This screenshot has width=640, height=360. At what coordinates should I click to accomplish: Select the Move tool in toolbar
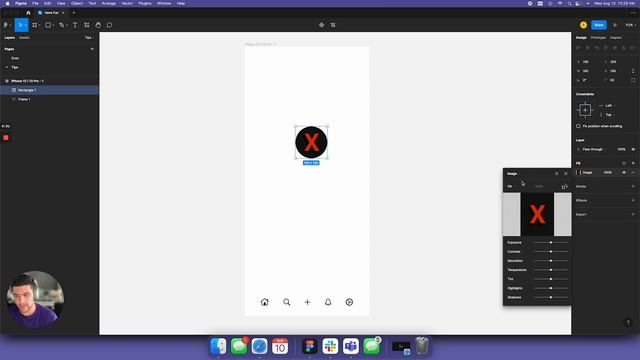pos(20,25)
